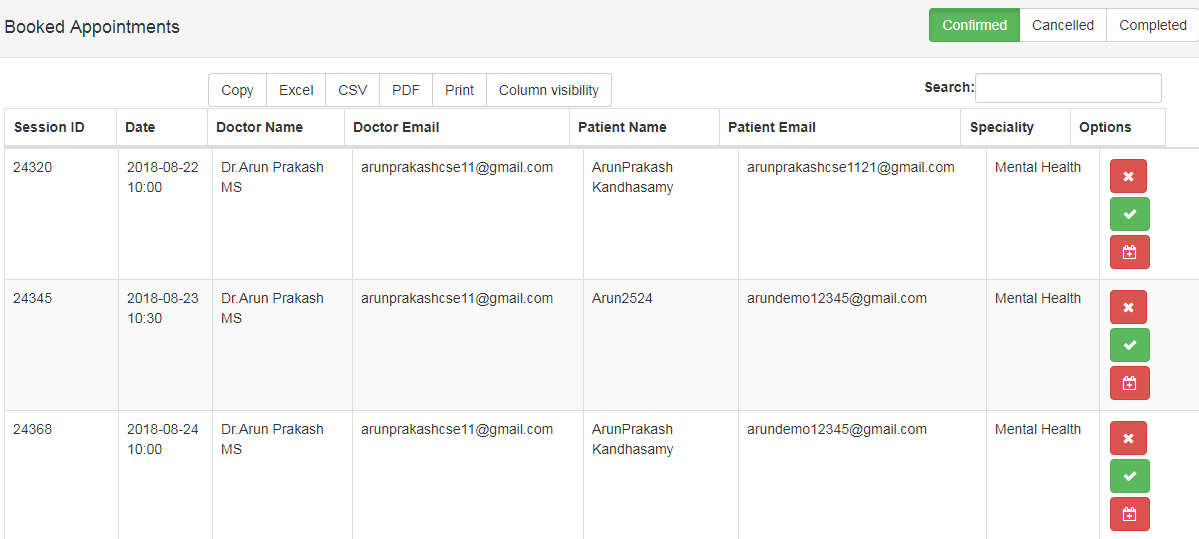This screenshot has height=539, width=1199.
Task: Cancel appointment 24320 with red X icon
Action: pyautogui.click(x=1128, y=176)
